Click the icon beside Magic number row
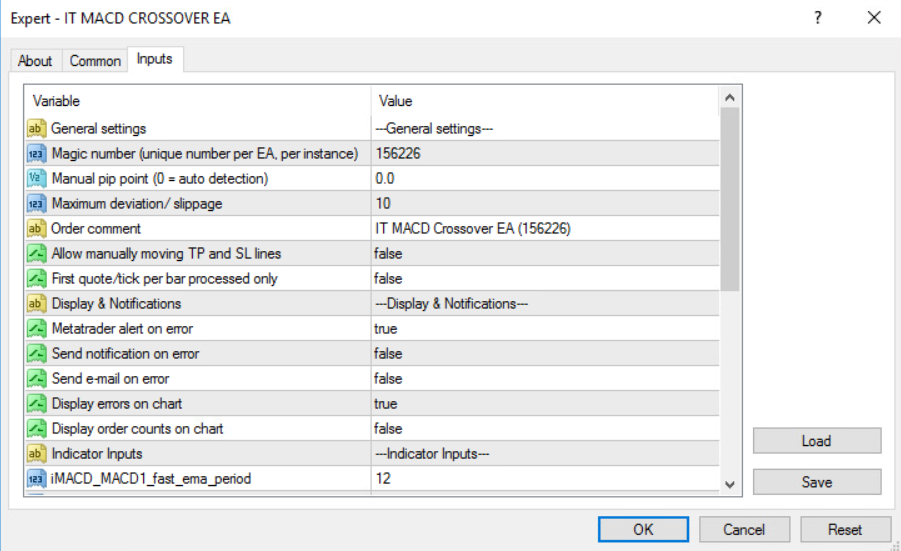901x551 pixels. click(x=36, y=154)
